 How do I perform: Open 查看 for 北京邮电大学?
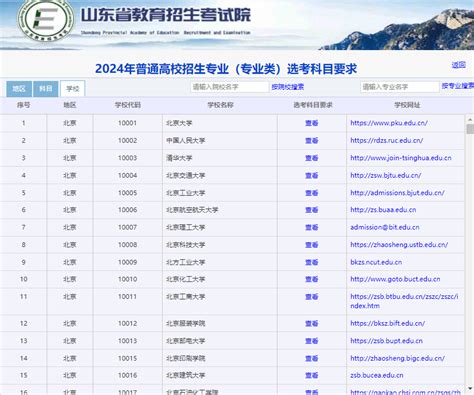tap(312, 341)
